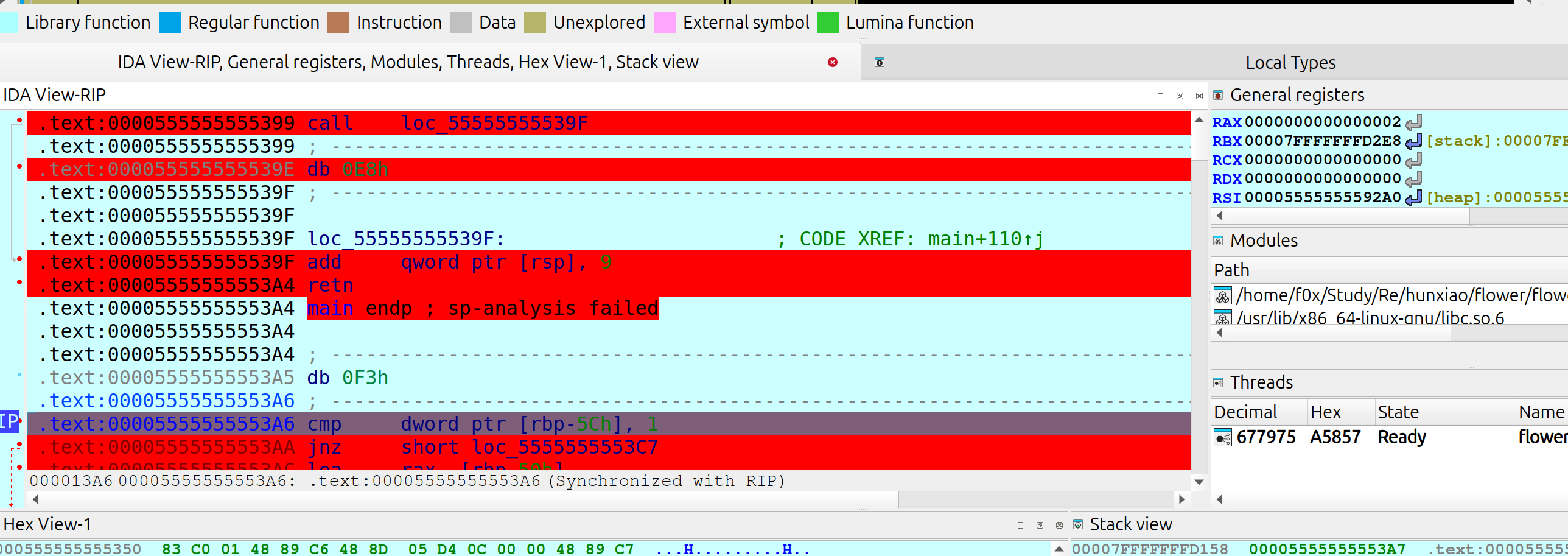Follow the loc_55555555539F operand in the call line
Viewport: 1568px width, 556px height.
pyautogui.click(x=494, y=123)
